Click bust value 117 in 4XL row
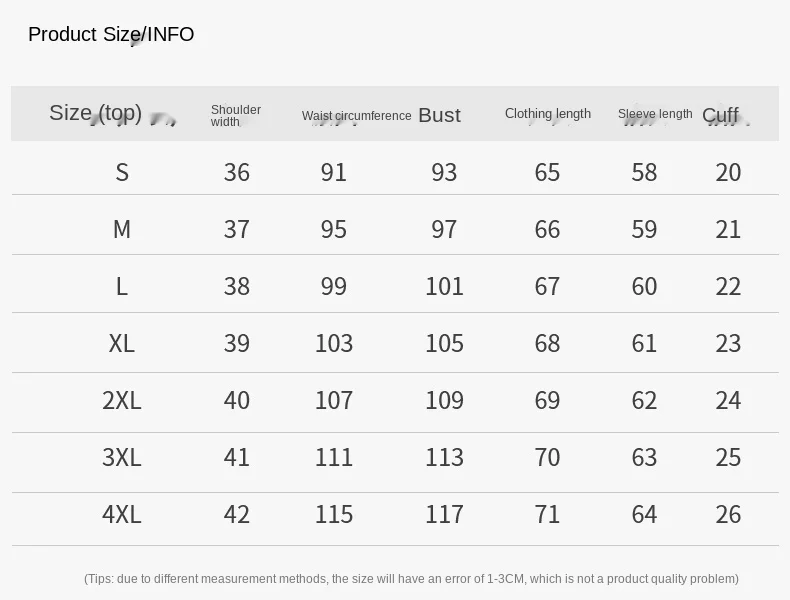Image resolution: width=790 pixels, height=600 pixels. (444, 514)
